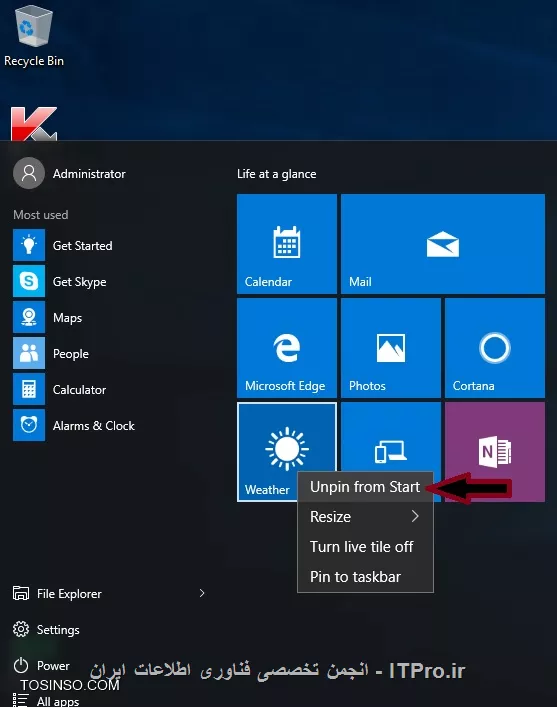The width and height of the screenshot is (557, 707).
Task: Expand the Resize submenu arrow
Action: click(415, 516)
